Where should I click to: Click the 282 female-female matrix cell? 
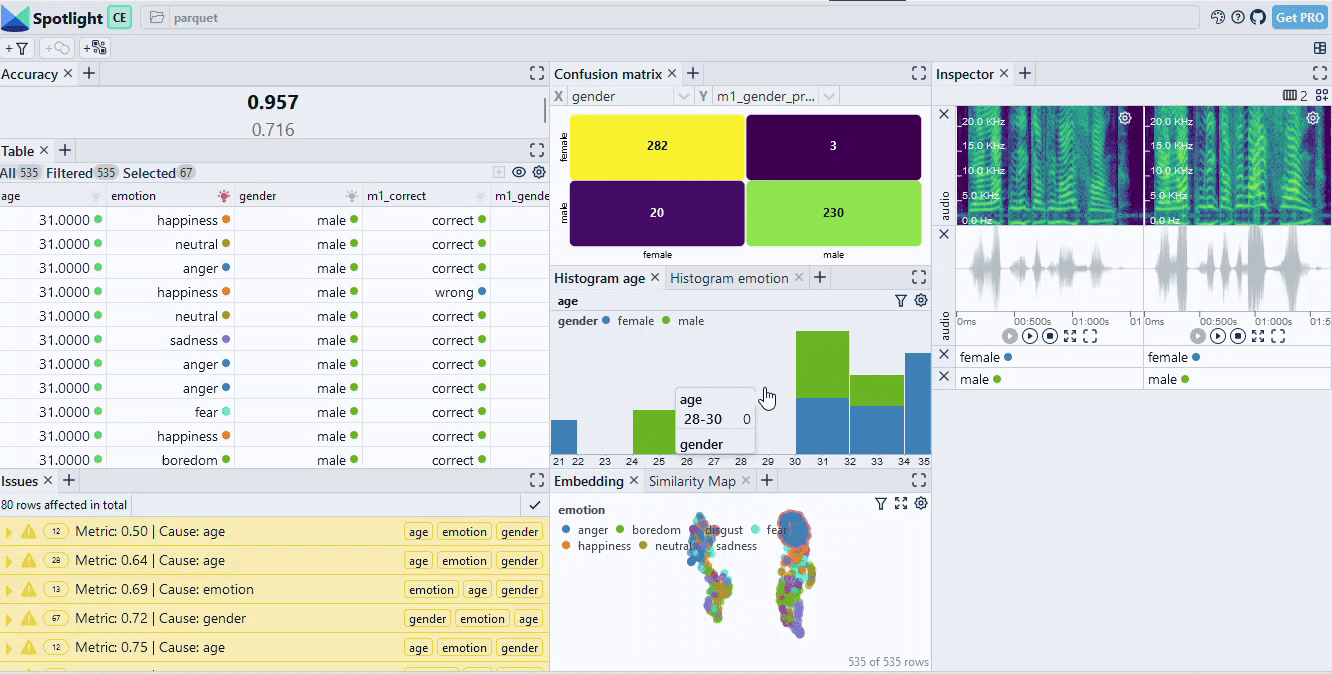click(x=657, y=146)
